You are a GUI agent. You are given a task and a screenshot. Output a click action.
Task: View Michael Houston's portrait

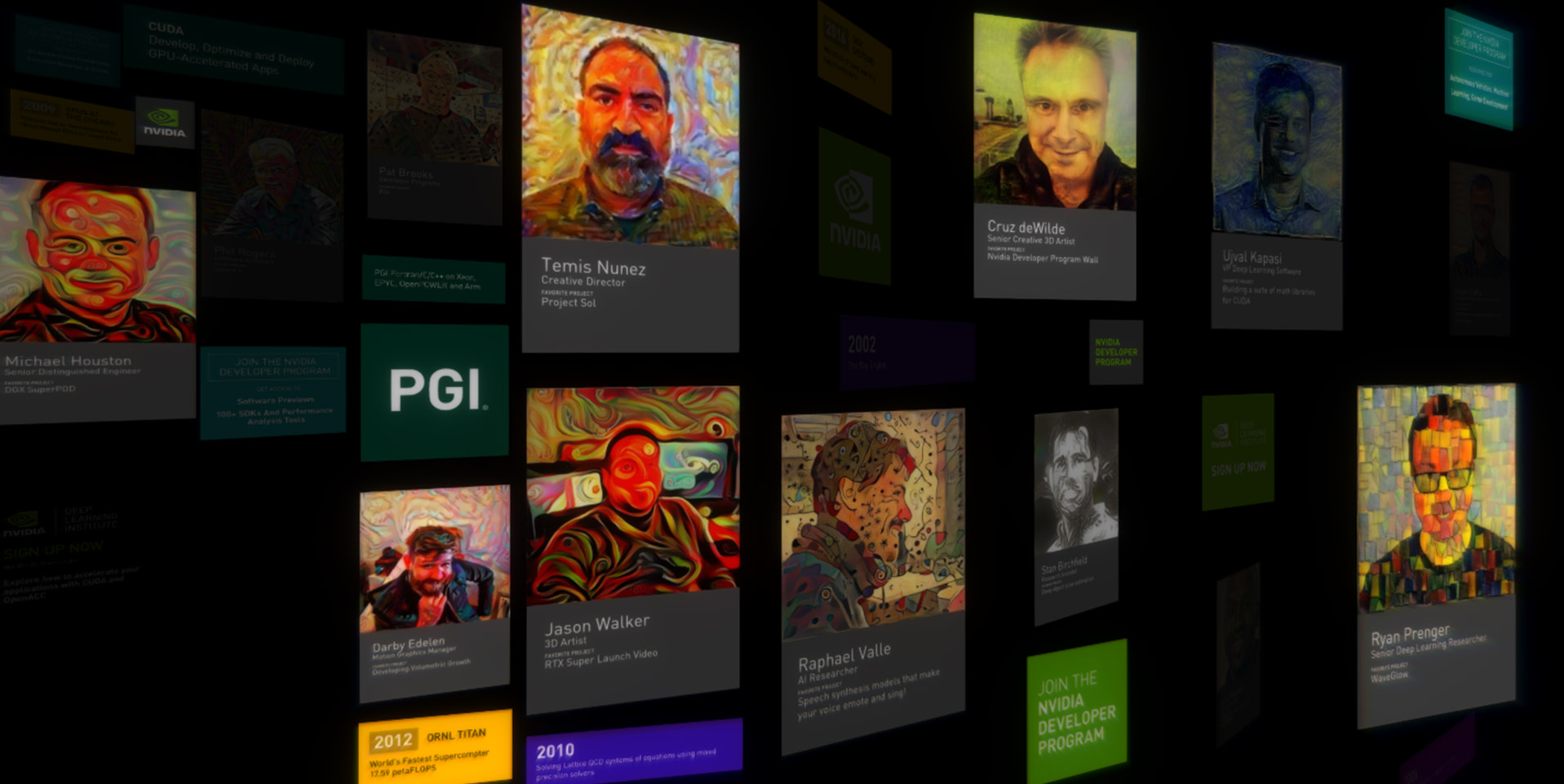click(x=97, y=260)
